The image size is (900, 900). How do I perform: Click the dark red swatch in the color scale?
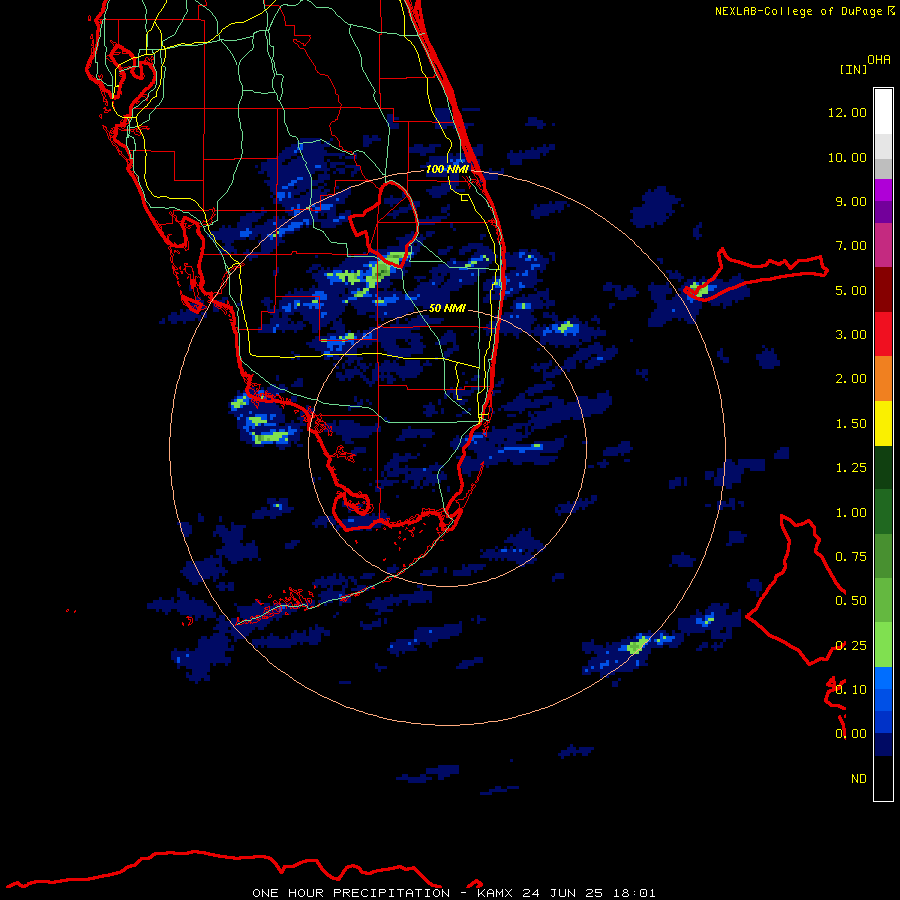click(x=883, y=290)
